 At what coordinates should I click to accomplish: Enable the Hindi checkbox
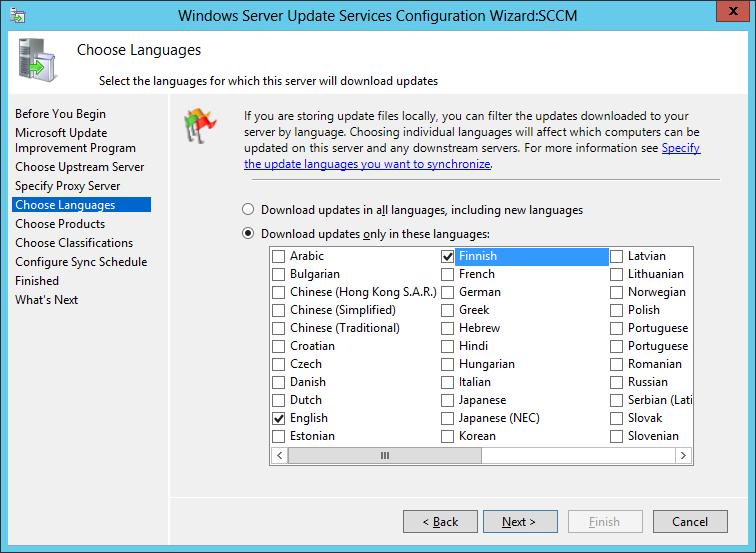point(447,346)
